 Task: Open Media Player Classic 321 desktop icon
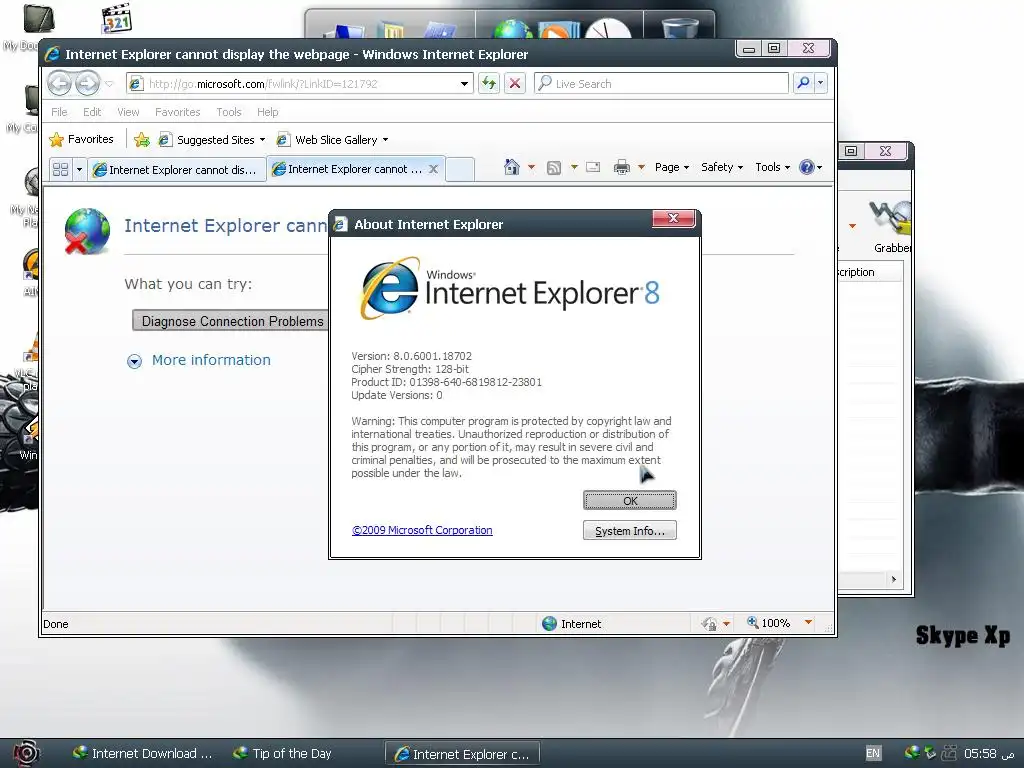(x=117, y=18)
